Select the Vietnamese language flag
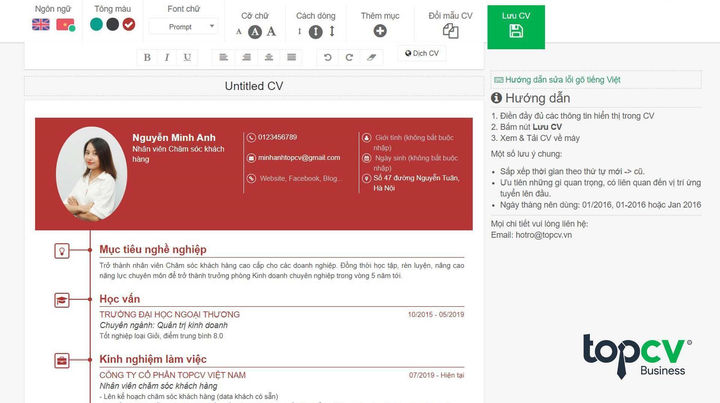 tap(65, 24)
